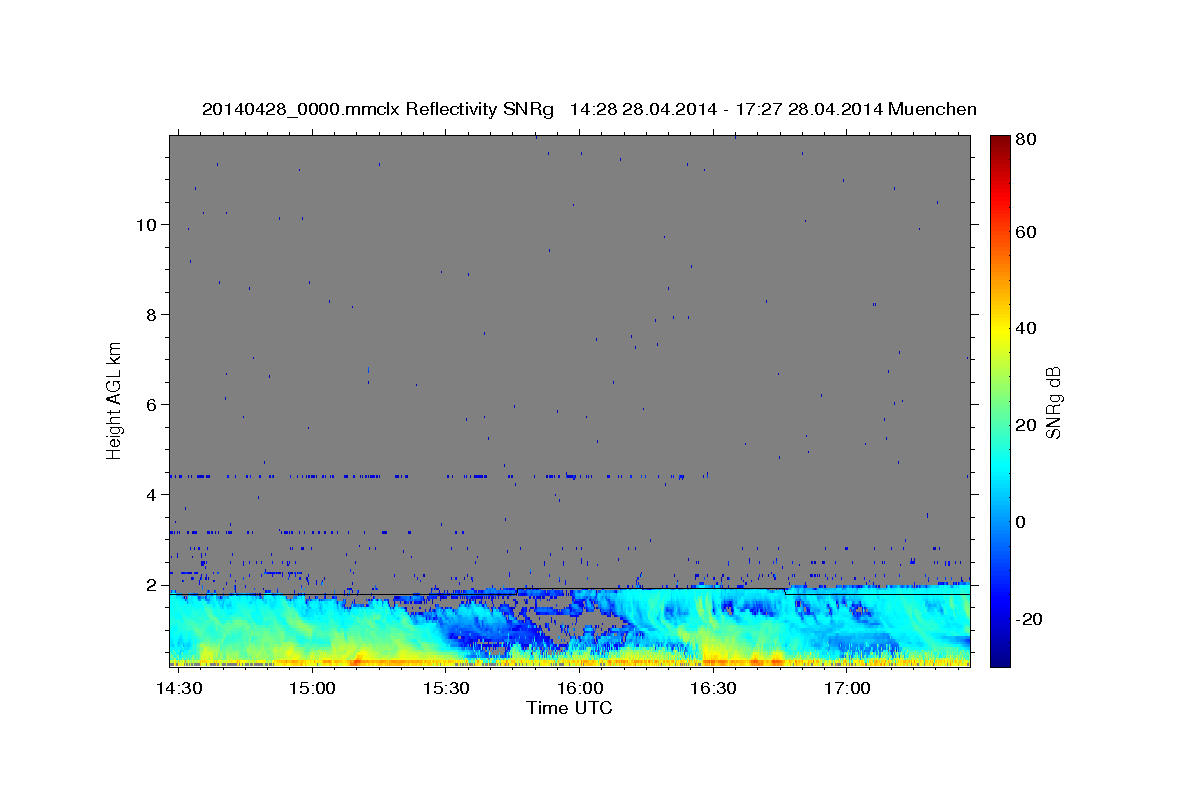Click the colorbar value -20
Image resolution: width=1200 pixels, height=800 pixels.
click(x=1029, y=619)
